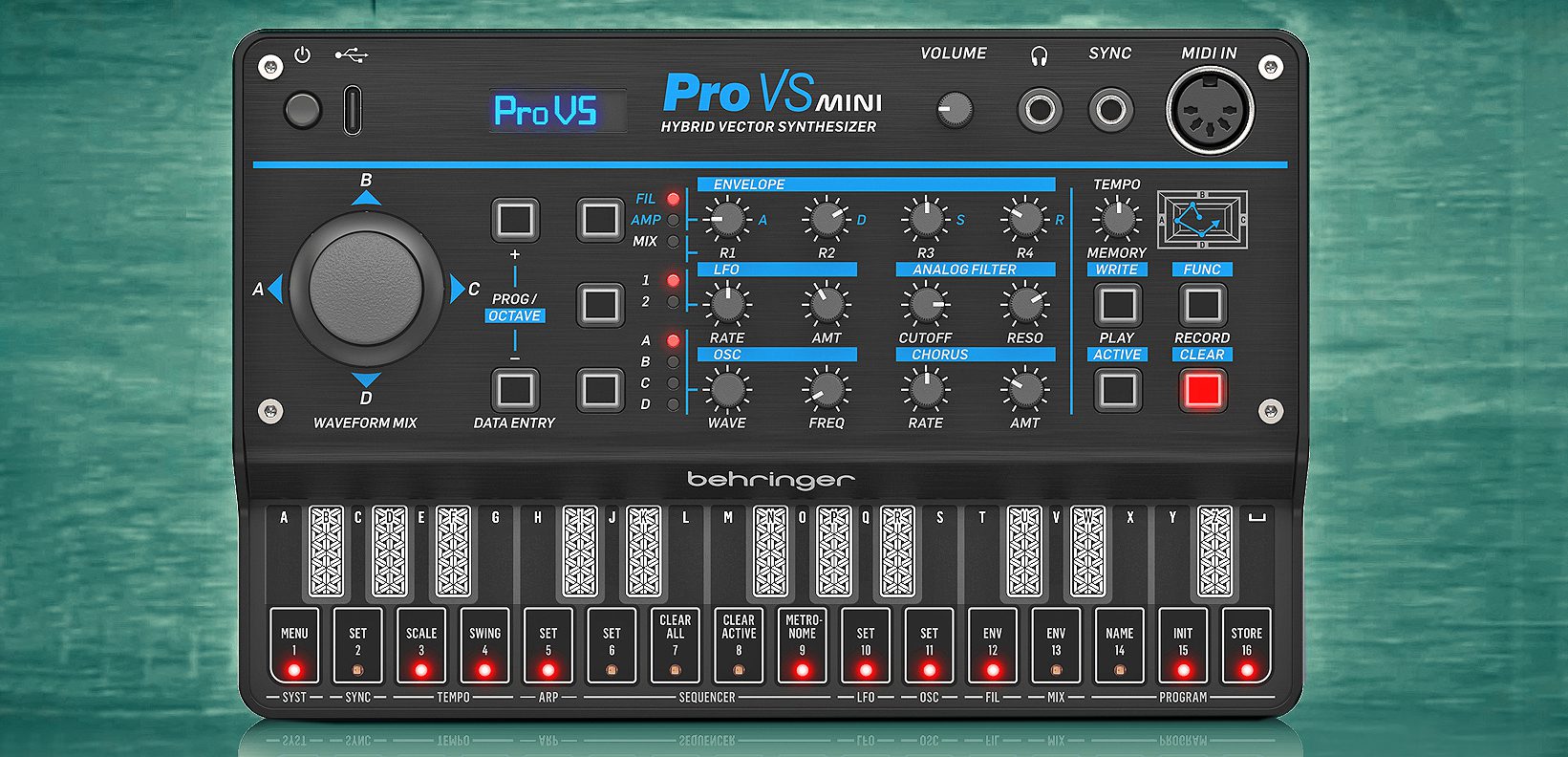Click the waveform mix joystick
Screen dimensions: 1568x757
click(x=366, y=288)
